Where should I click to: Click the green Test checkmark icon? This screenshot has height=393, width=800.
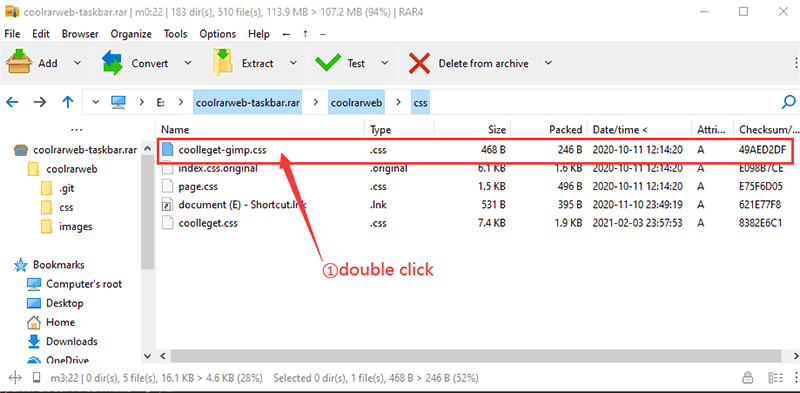pos(328,63)
